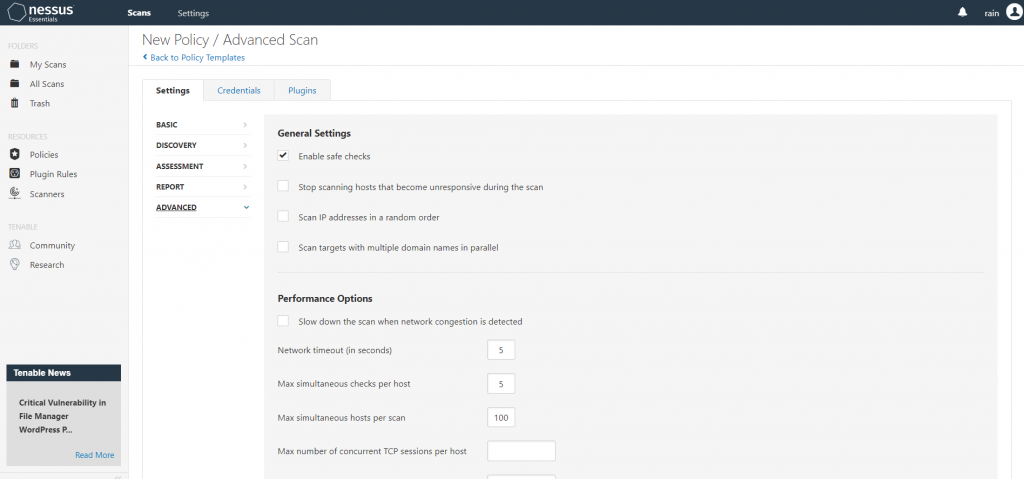Viewport: 1024px width, 479px height.
Task: Click Max concurrent TCP sessions per host field
Action: [521, 451]
